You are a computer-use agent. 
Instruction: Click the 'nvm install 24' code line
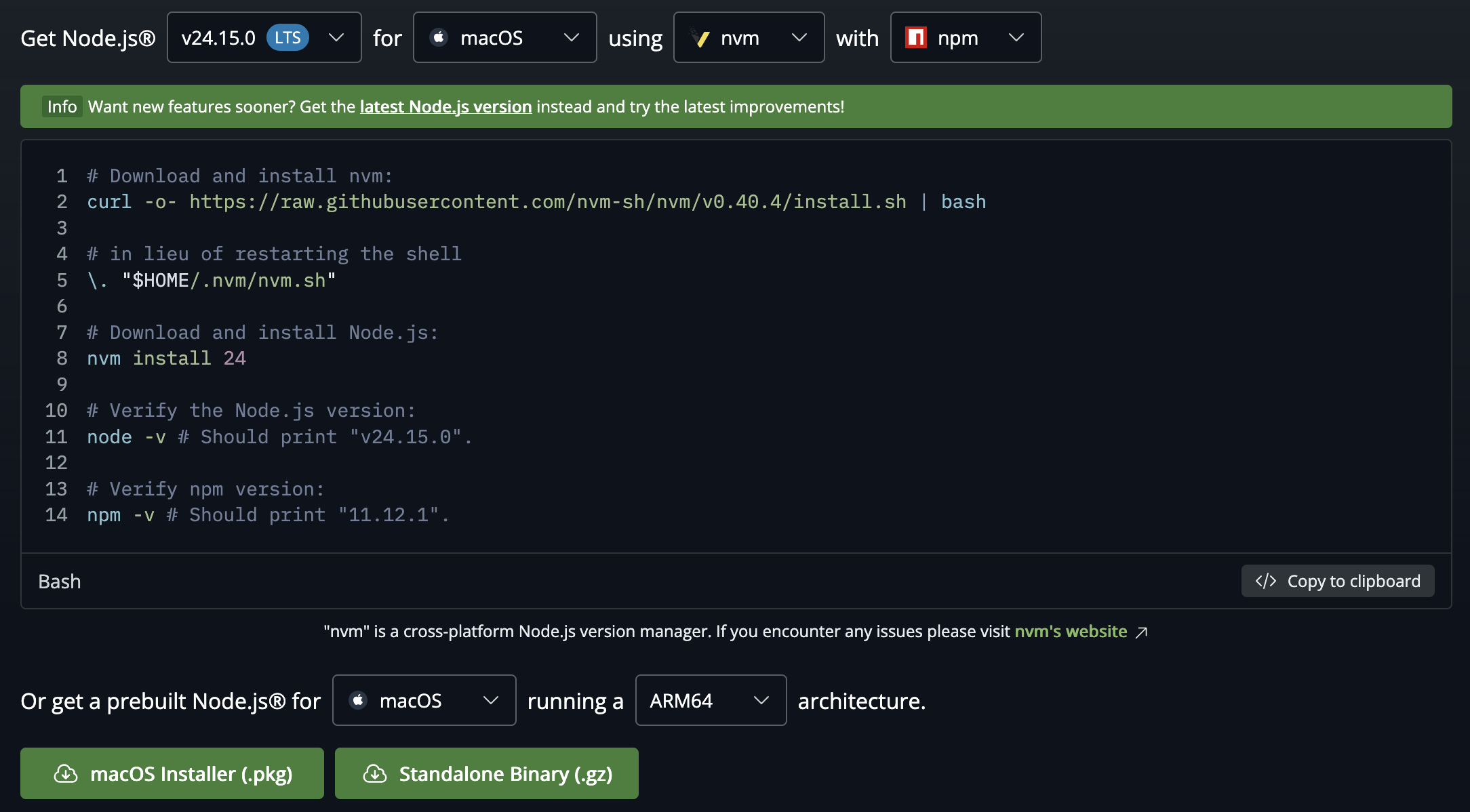coord(167,359)
